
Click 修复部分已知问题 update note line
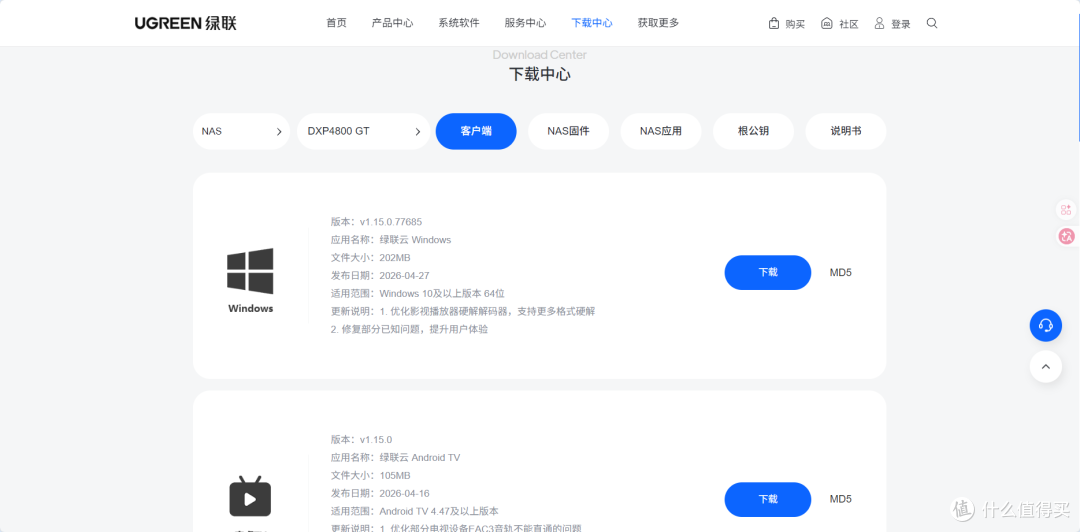coord(409,329)
